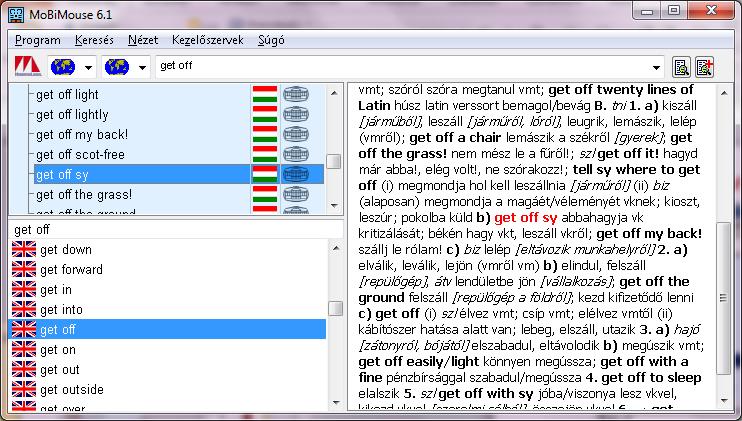This screenshot has height=421, width=742.
Task: Click the UK flag beside 'get into'
Action: click(24, 309)
